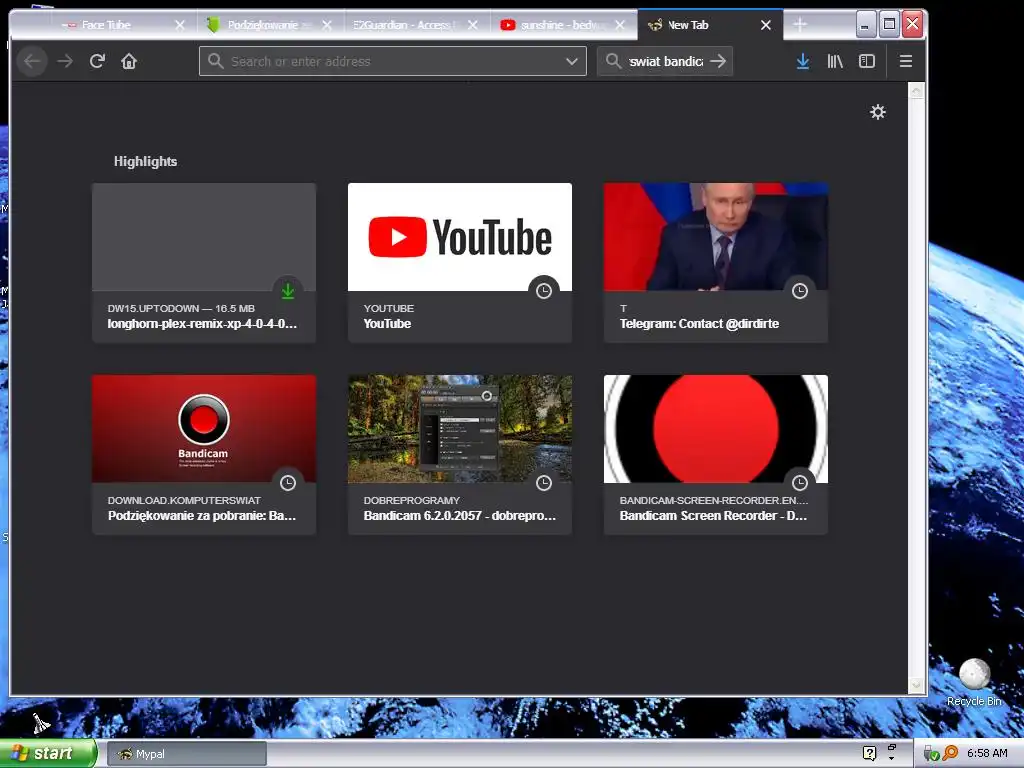Click the DOWNLOAD.KOMPUTERSWIAT source label

(184, 500)
